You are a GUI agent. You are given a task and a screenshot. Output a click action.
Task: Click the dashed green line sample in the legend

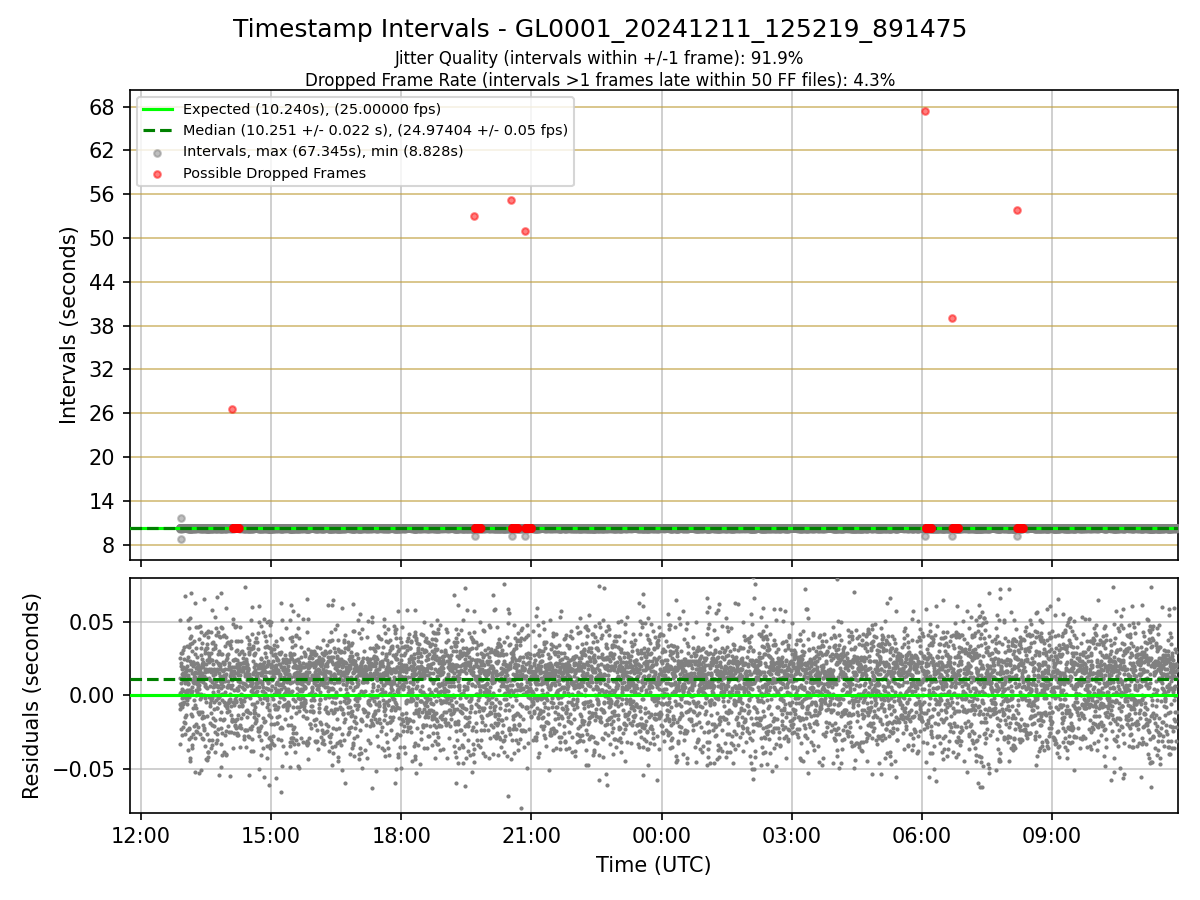tap(158, 130)
